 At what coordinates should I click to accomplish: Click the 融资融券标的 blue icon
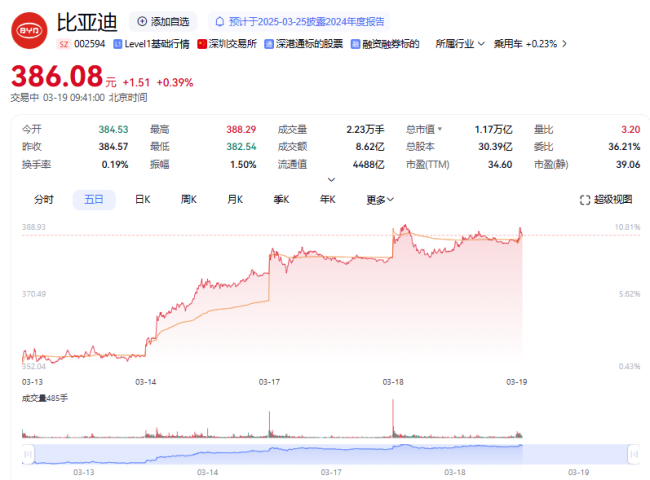(x=355, y=44)
